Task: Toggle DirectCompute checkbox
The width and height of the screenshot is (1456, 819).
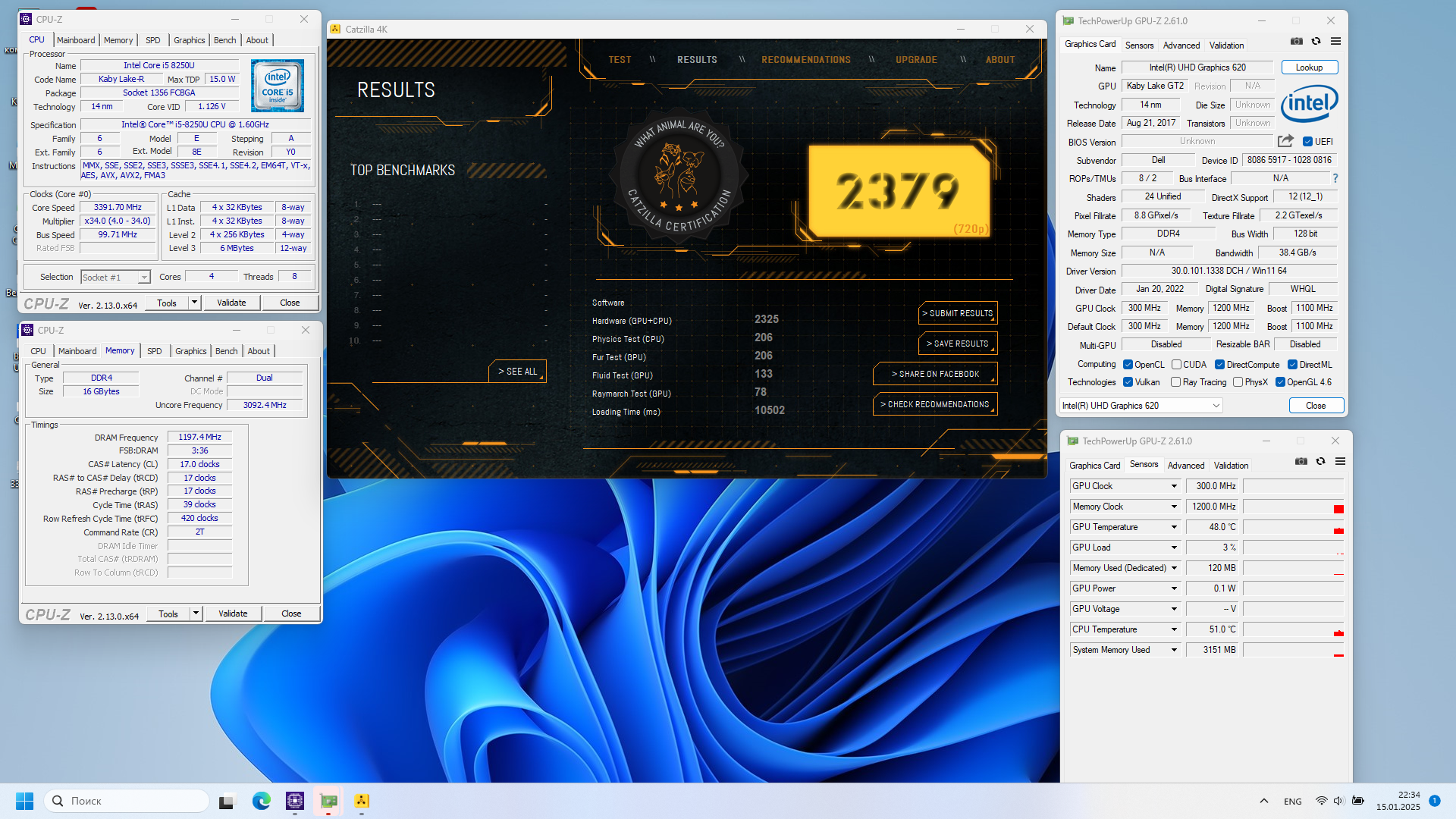Action: point(1219,365)
